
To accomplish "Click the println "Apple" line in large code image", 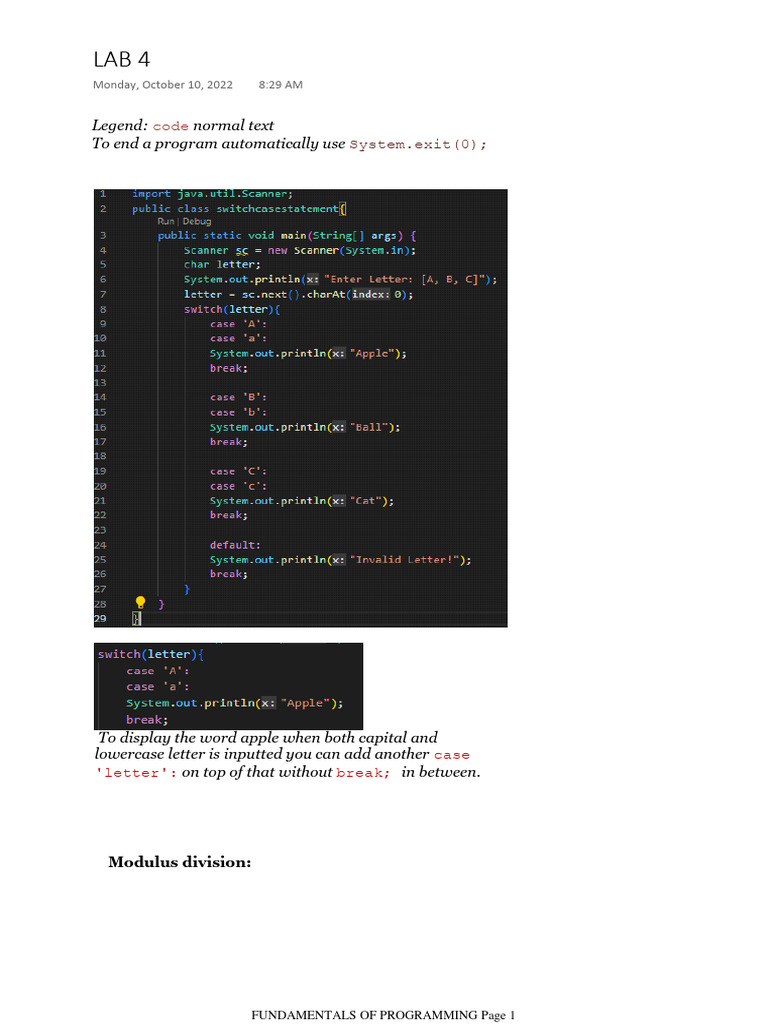I will (x=308, y=353).
